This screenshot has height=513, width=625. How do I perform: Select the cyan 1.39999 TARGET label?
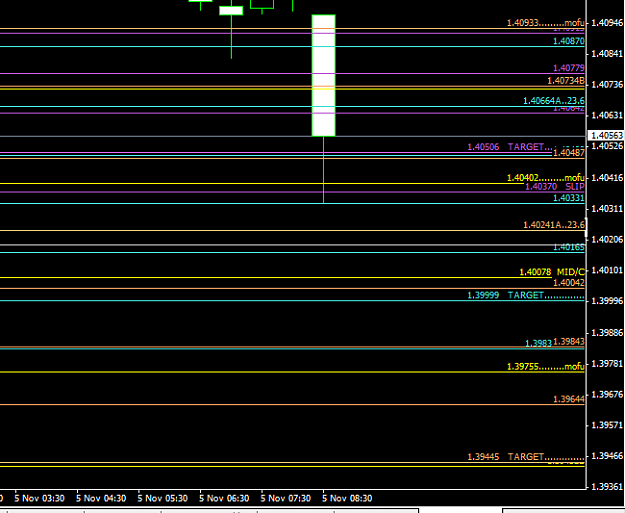(x=525, y=295)
